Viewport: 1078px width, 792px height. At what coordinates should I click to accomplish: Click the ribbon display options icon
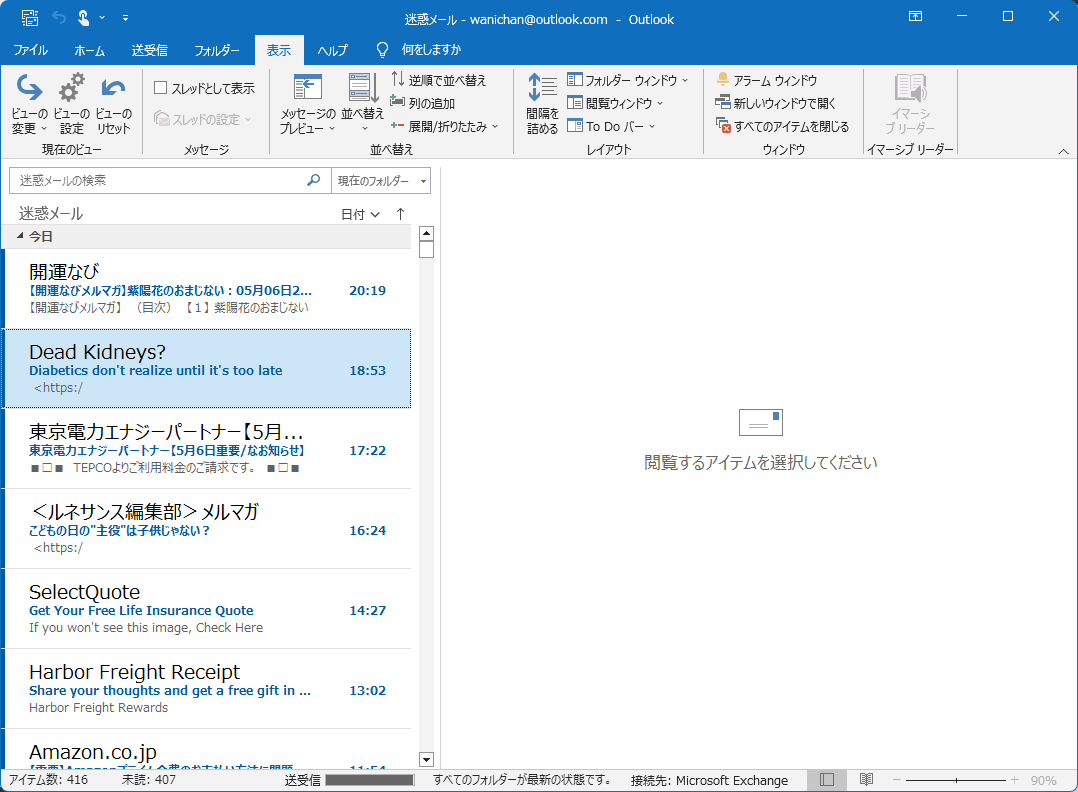pos(915,16)
